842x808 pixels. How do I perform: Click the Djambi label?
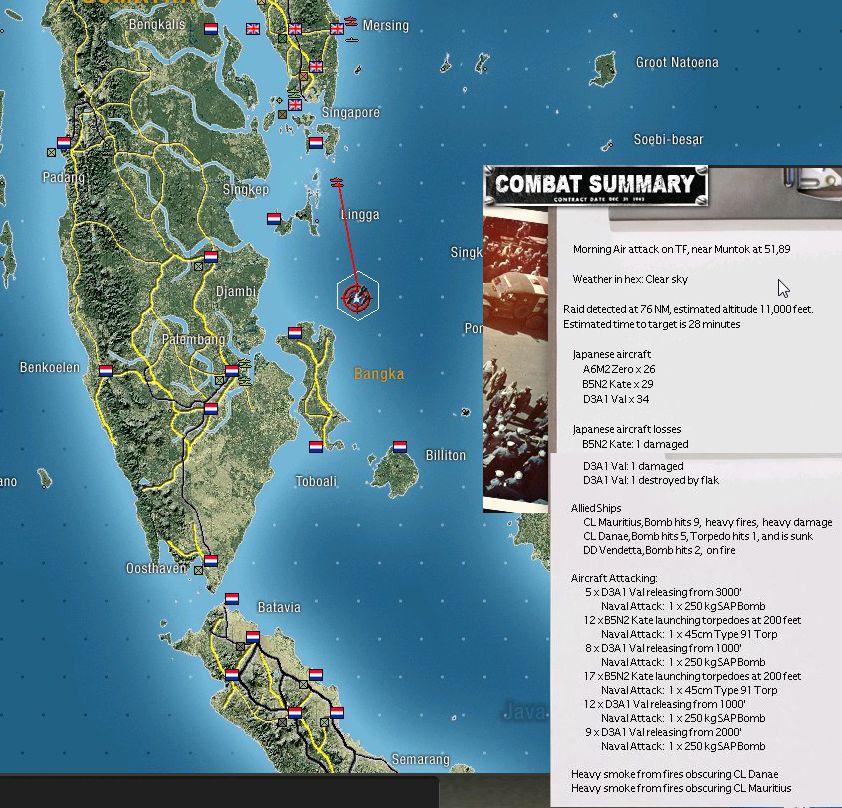pos(236,291)
